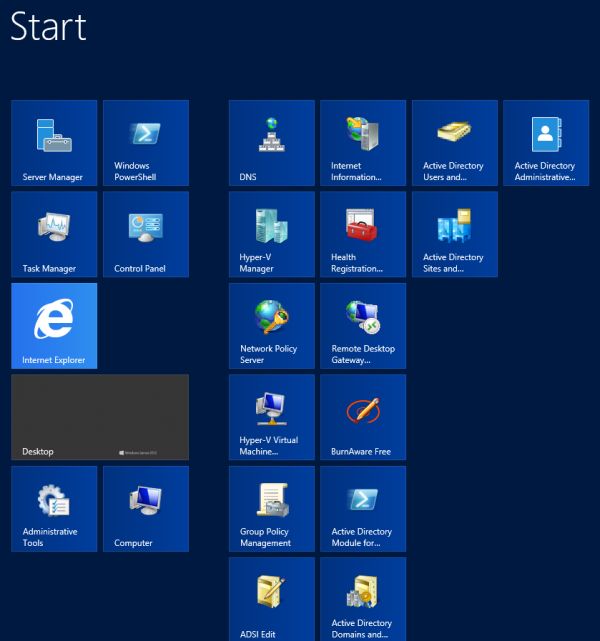600x641 pixels.
Task: Launch Hyper-V Manager tile
Action: click(x=272, y=235)
